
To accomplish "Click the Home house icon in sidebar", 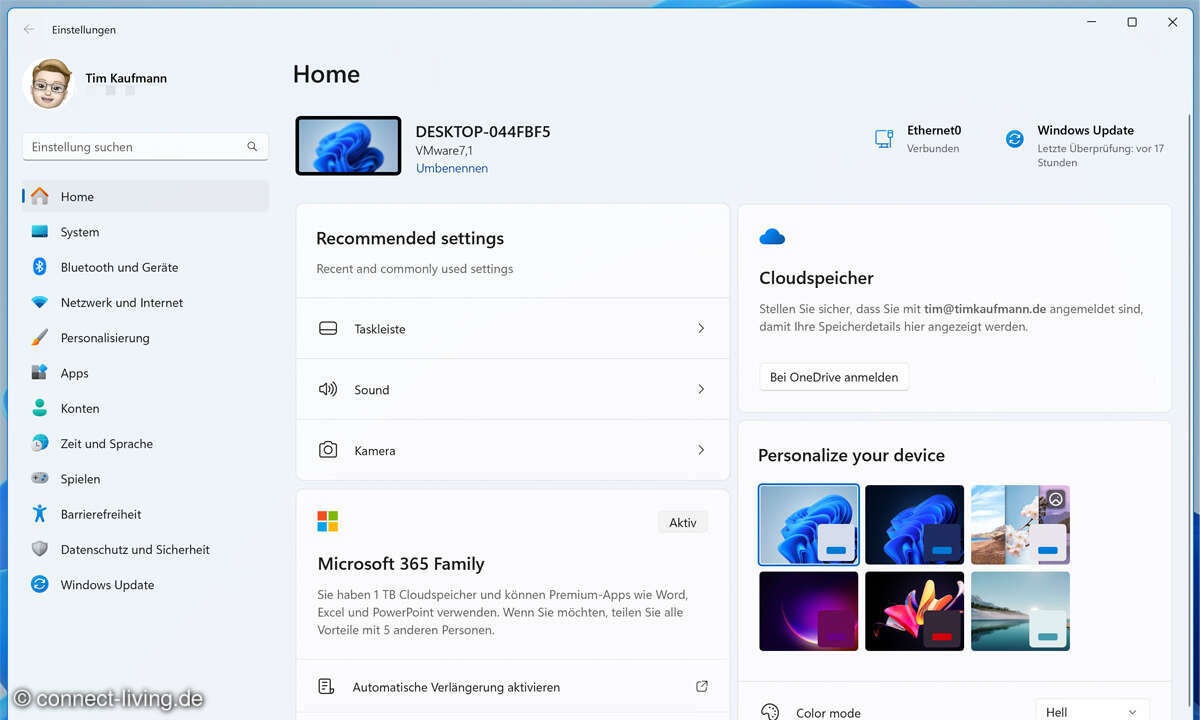I will (40, 196).
